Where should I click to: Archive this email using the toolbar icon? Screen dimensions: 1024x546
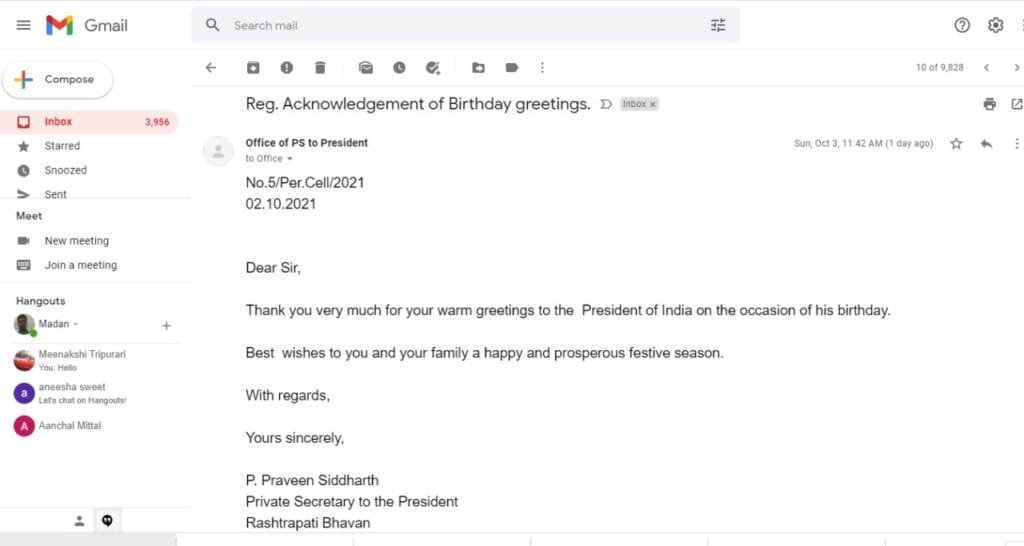(253, 67)
